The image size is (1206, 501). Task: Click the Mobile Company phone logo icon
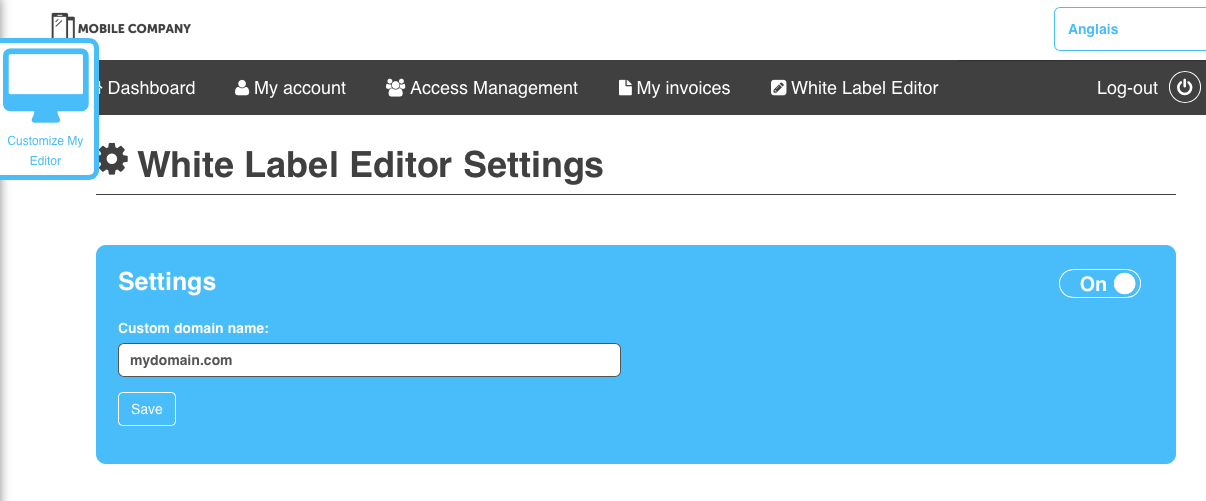(63, 27)
